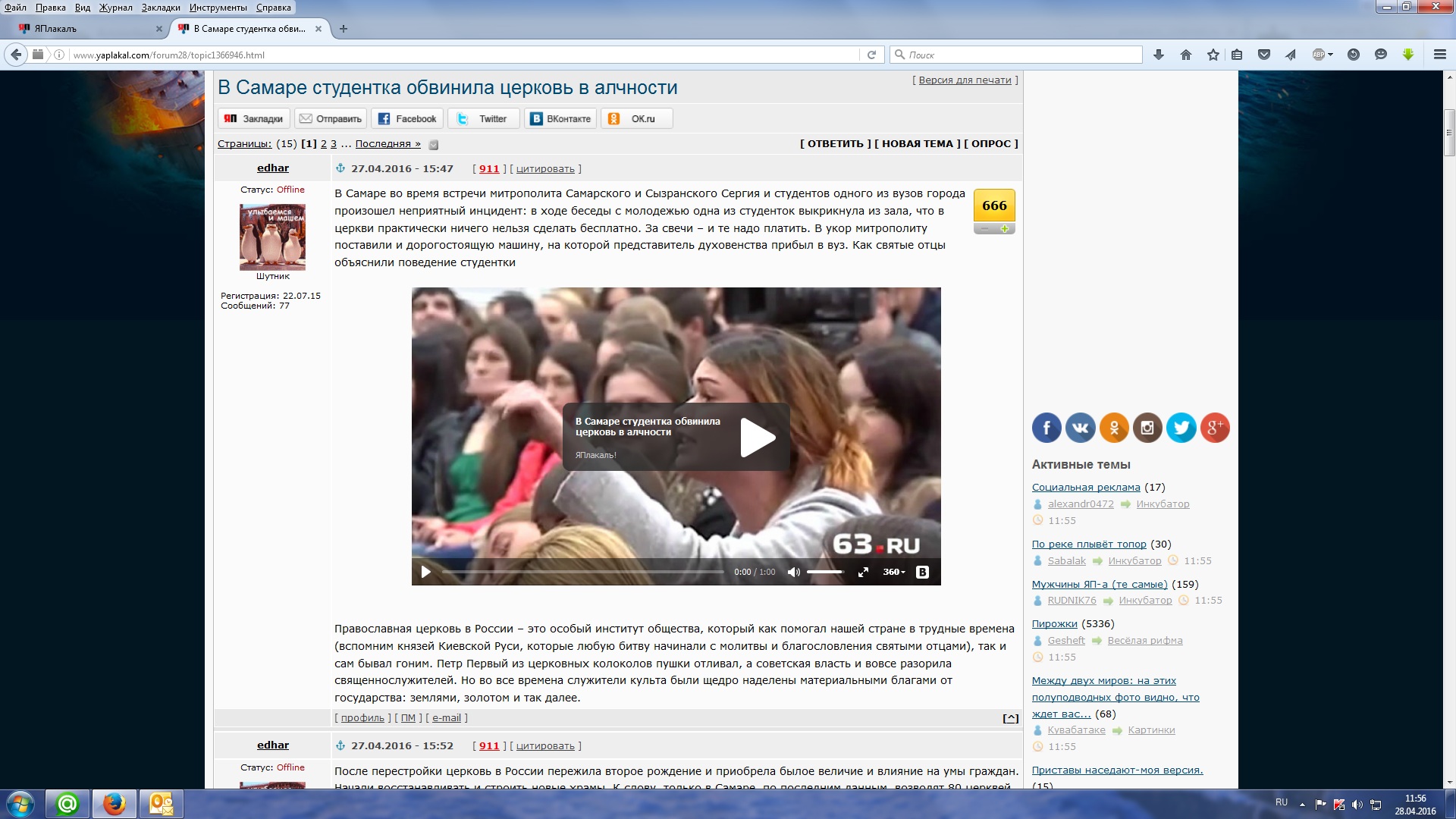The image size is (1456, 819).
Task: Show site identity info icon in address bar
Action: [x=59, y=55]
